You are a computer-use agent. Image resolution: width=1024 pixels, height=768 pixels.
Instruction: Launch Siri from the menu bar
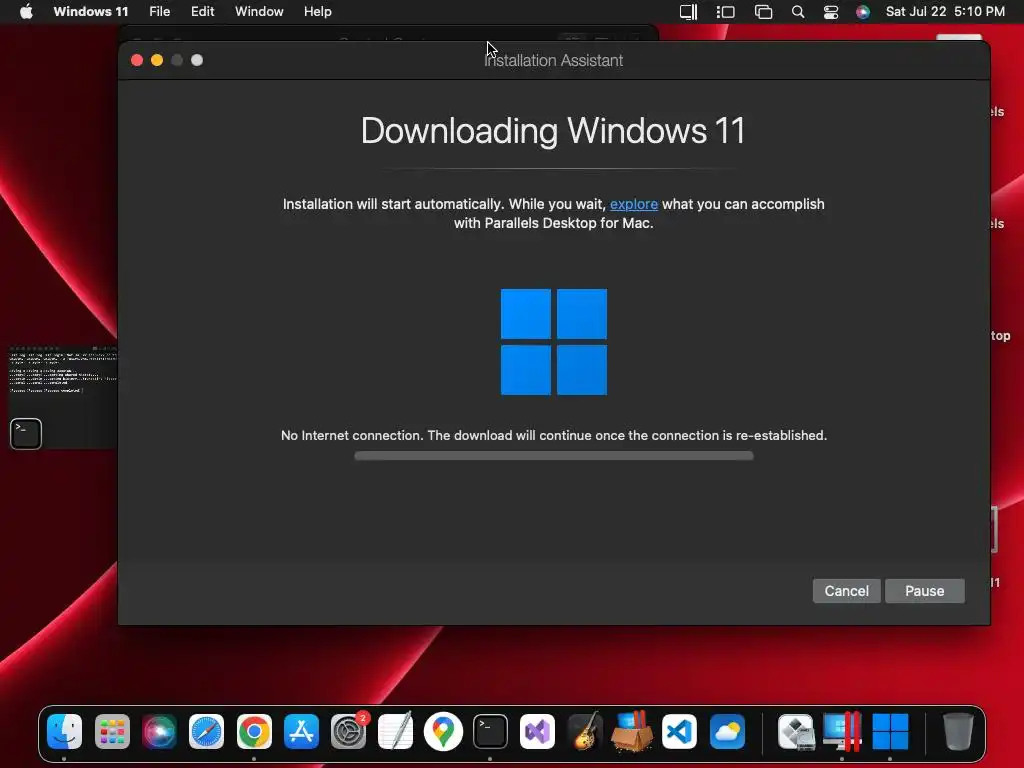coord(863,12)
